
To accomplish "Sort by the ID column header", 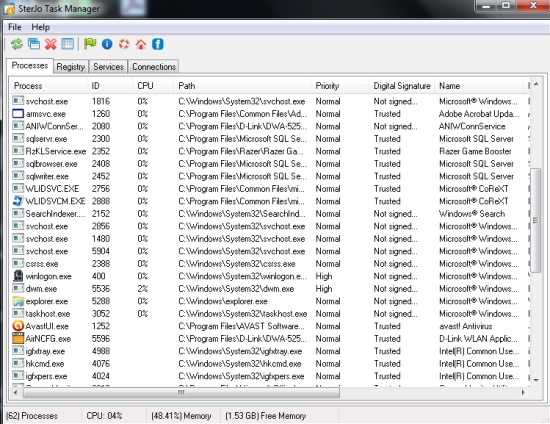I will tap(110, 86).
